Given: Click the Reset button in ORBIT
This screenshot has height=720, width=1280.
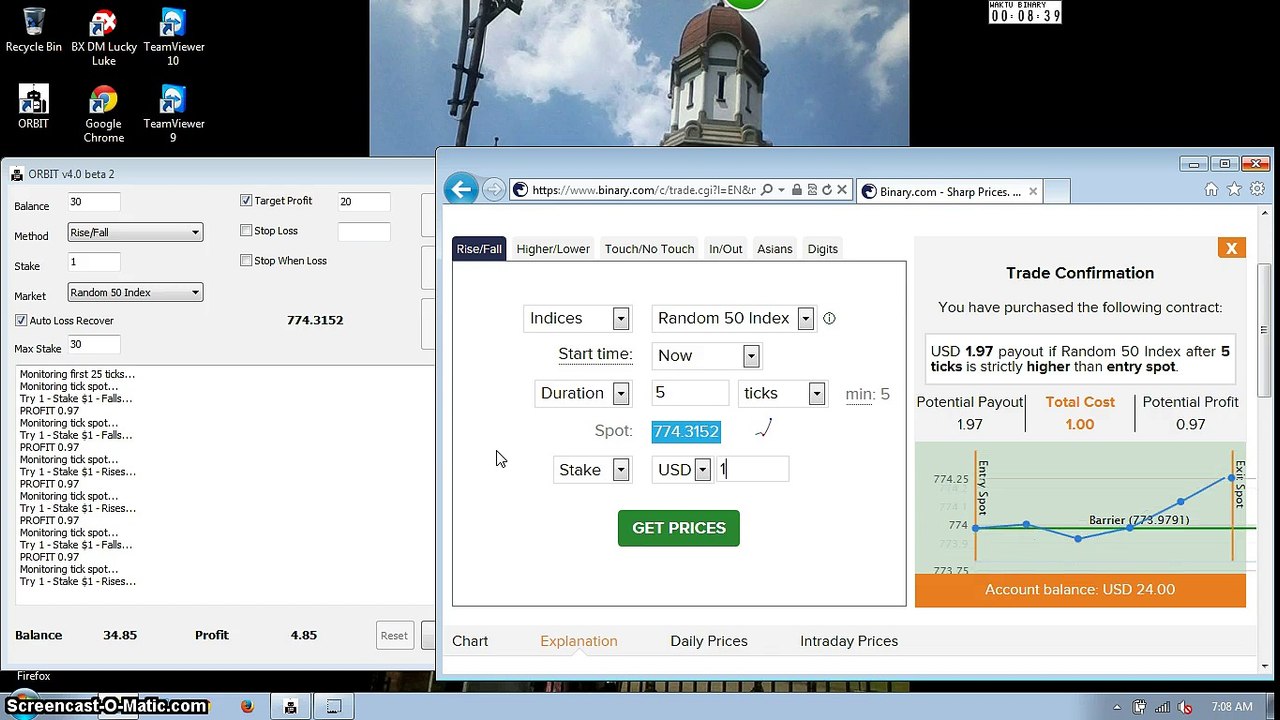Looking at the screenshot, I should (x=394, y=636).
